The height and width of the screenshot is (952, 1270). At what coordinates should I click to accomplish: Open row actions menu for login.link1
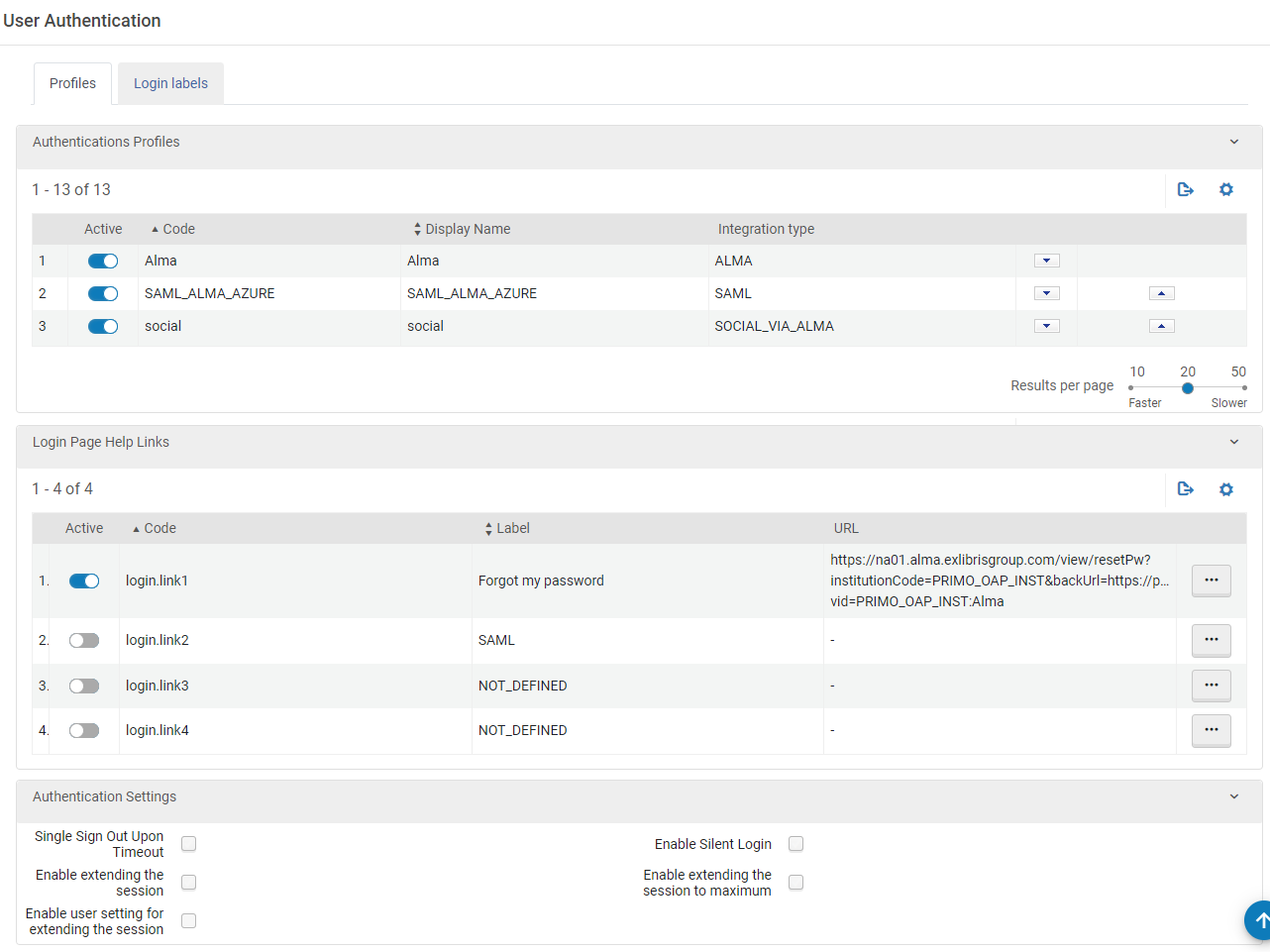(x=1211, y=581)
